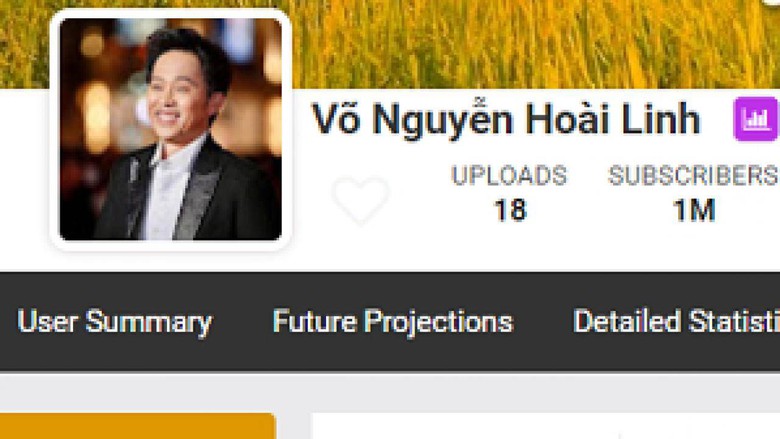Click the white content card below the tabs
This screenshot has height=439, width=780.
click(545, 426)
